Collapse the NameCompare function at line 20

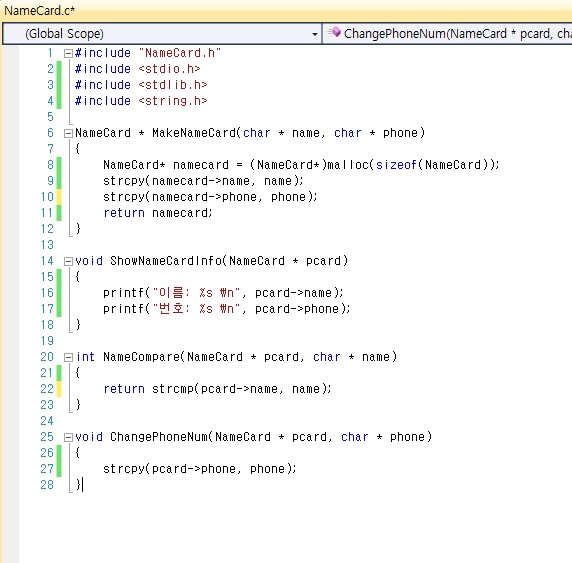[68, 357]
